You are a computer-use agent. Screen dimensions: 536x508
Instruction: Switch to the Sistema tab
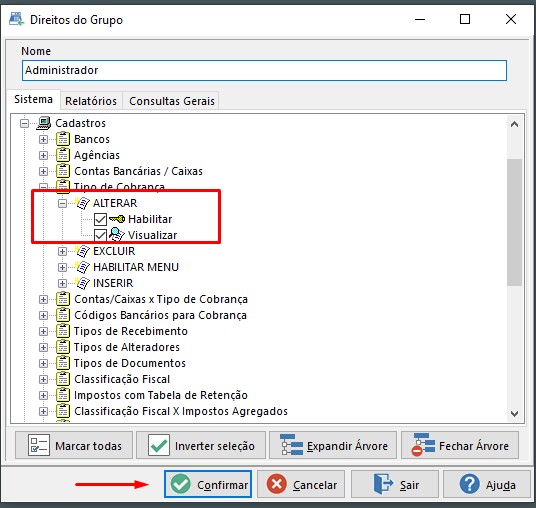34,99
